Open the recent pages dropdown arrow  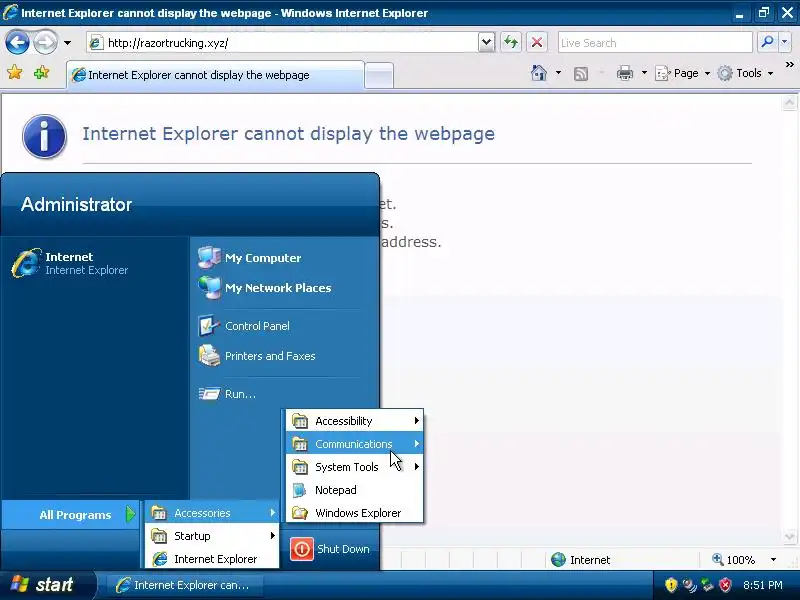67,43
